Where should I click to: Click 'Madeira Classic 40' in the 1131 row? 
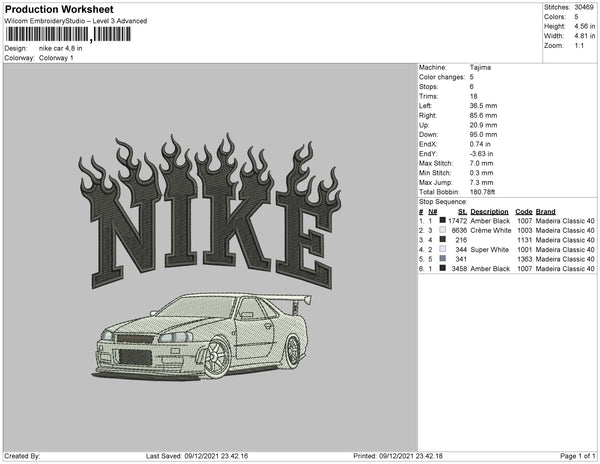coord(565,240)
